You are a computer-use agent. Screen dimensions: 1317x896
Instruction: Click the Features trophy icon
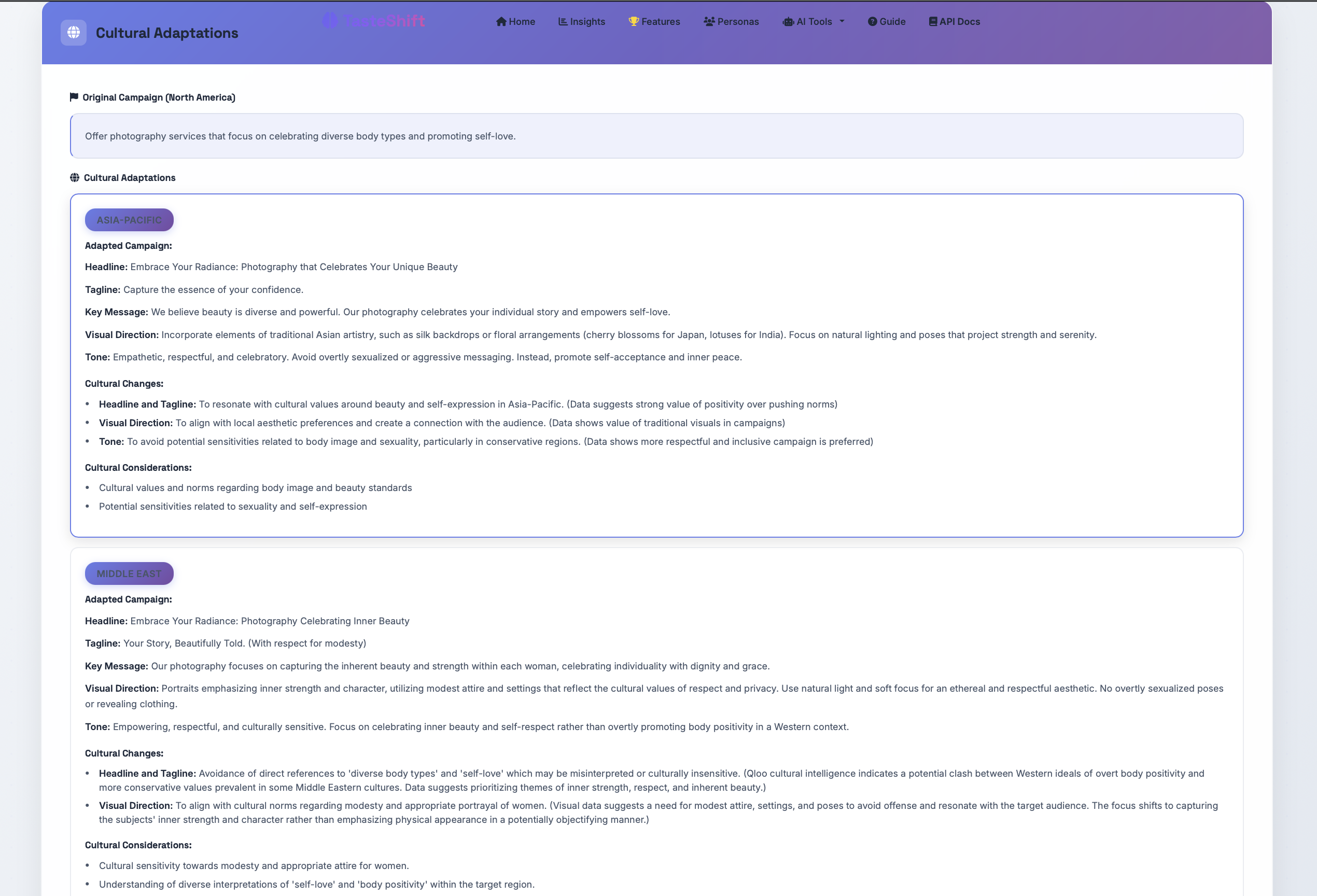pos(633,22)
